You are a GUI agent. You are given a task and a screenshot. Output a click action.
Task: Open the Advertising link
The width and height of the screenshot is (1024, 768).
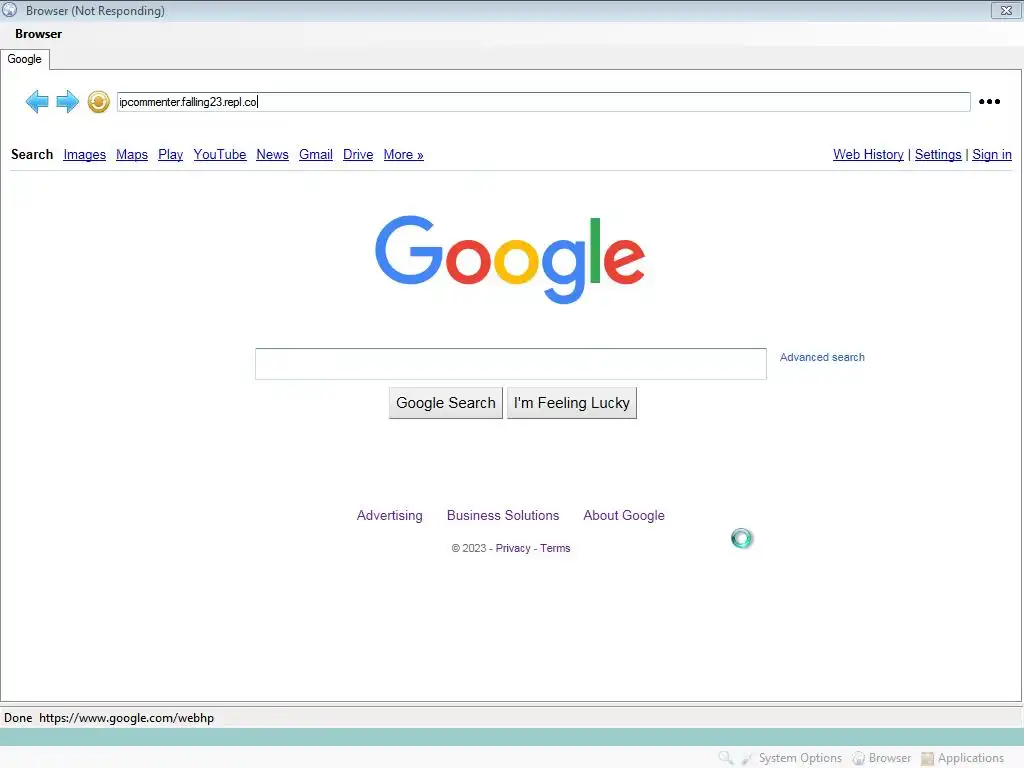pos(389,515)
